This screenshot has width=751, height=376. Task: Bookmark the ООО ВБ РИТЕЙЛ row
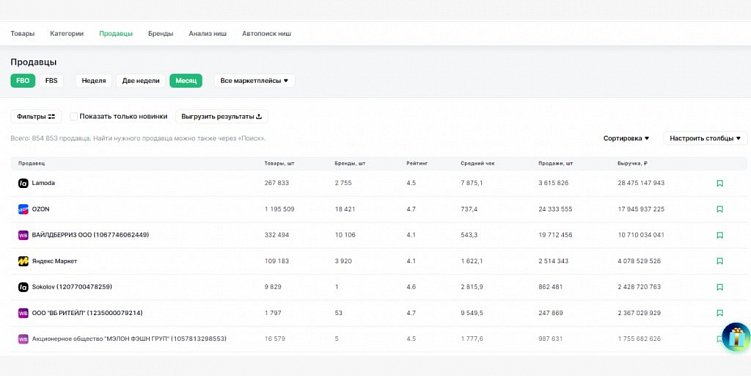(719, 313)
